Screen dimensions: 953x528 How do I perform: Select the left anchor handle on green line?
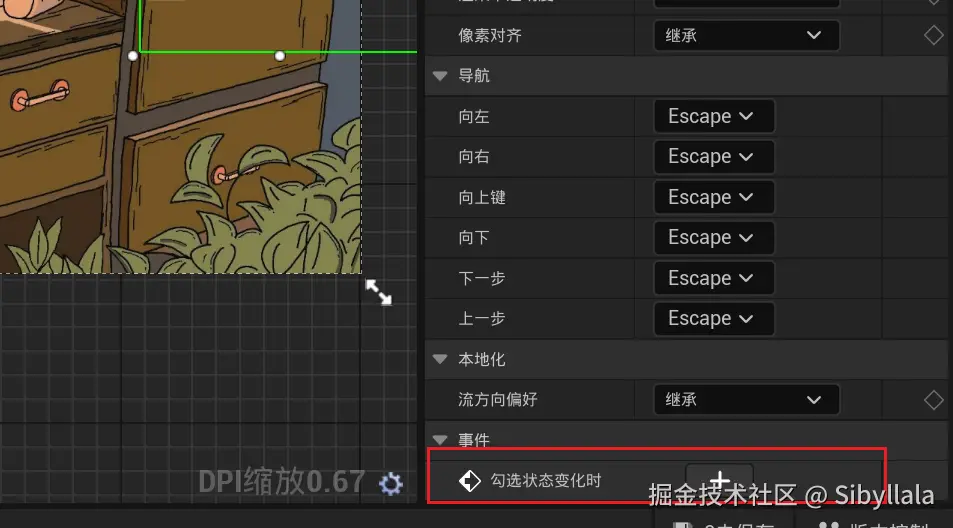click(132, 55)
